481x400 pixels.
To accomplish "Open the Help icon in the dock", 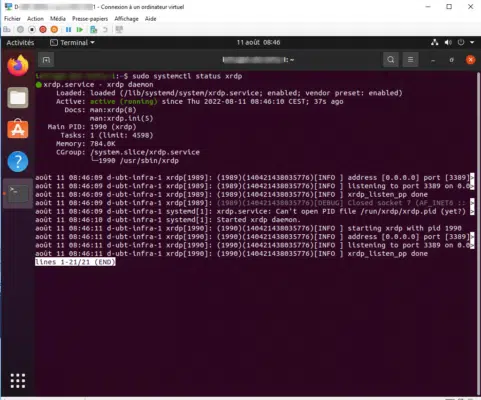I will (18, 161).
